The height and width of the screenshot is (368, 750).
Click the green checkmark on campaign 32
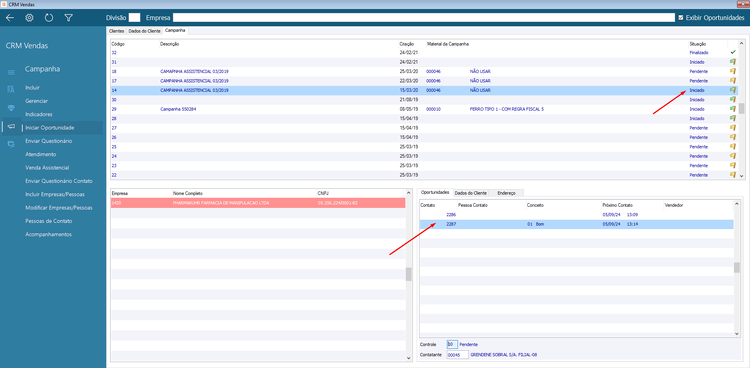[733, 52]
